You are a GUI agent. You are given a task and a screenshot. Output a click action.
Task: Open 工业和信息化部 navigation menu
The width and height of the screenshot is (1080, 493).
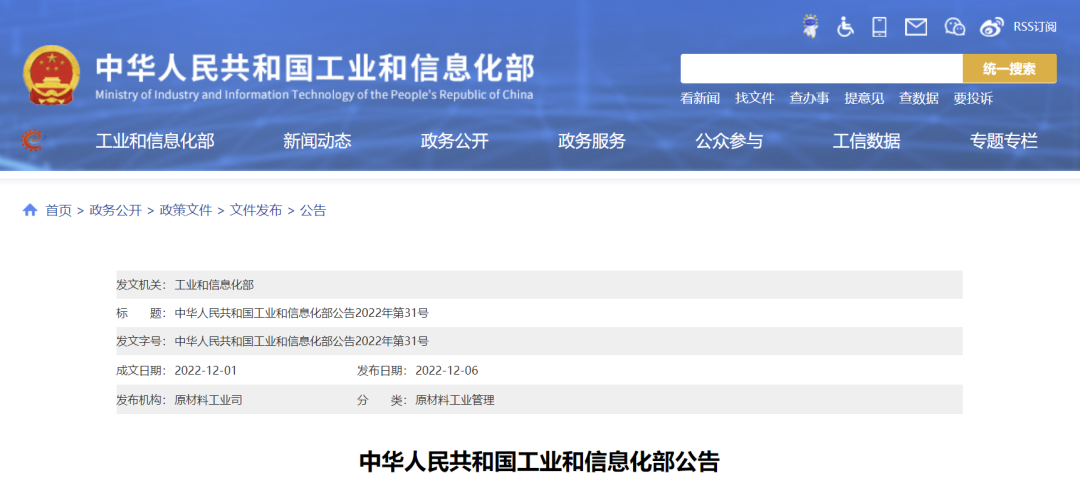coord(155,141)
